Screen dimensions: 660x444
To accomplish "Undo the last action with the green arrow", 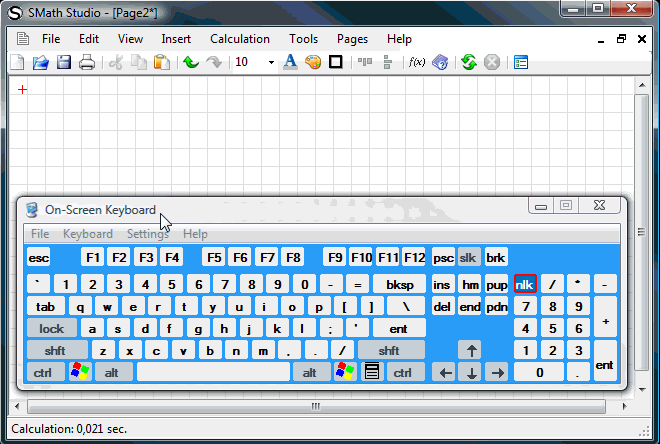I will click(x=191, y=62).
